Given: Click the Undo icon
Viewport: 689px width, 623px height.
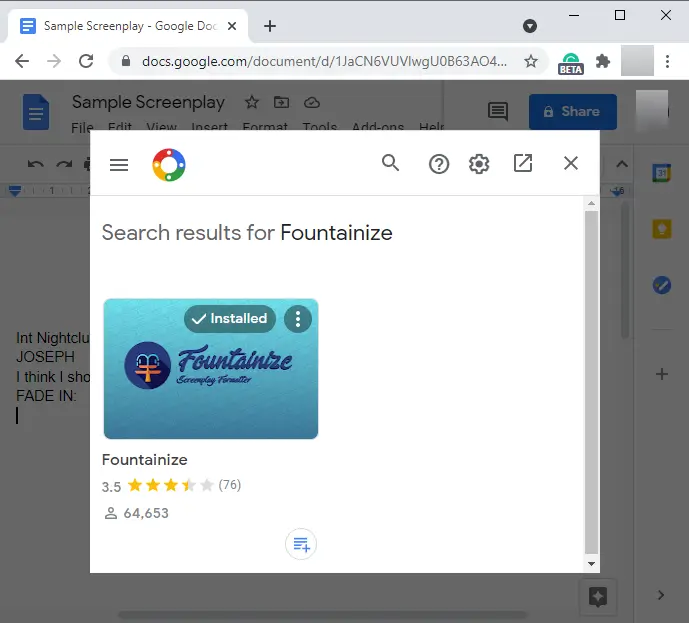Looking at the screenshot, I should 36,165.
